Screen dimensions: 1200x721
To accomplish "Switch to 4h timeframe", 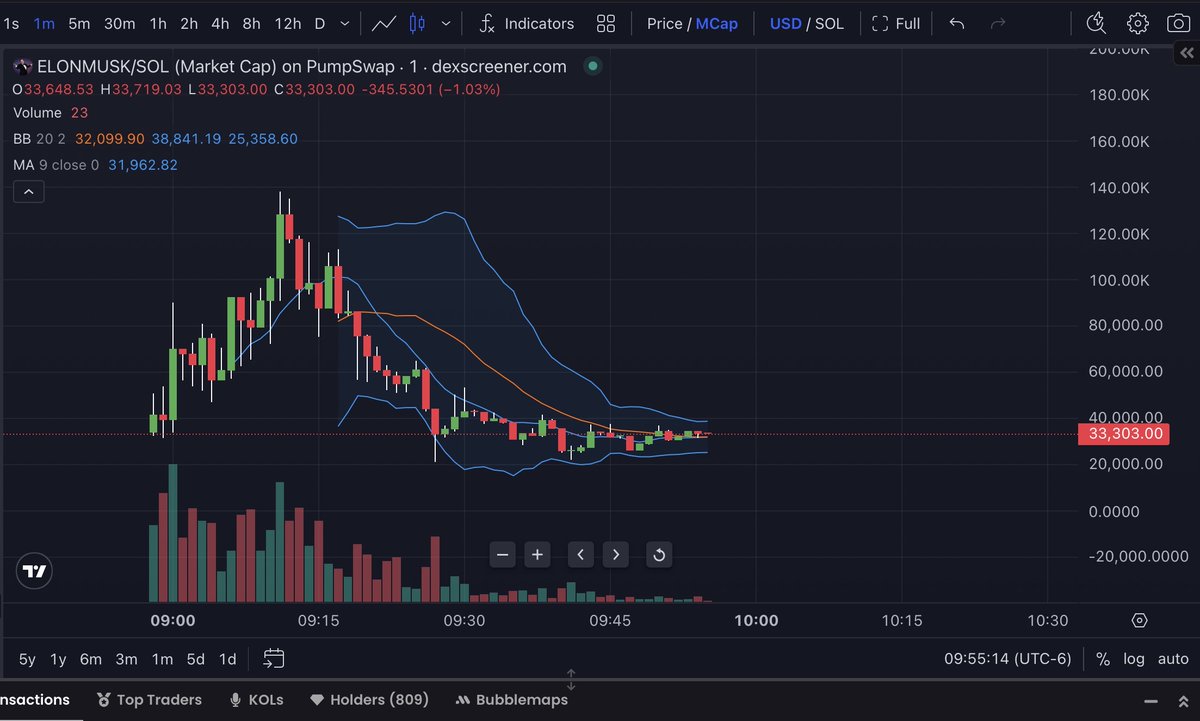I will point(220,23).
